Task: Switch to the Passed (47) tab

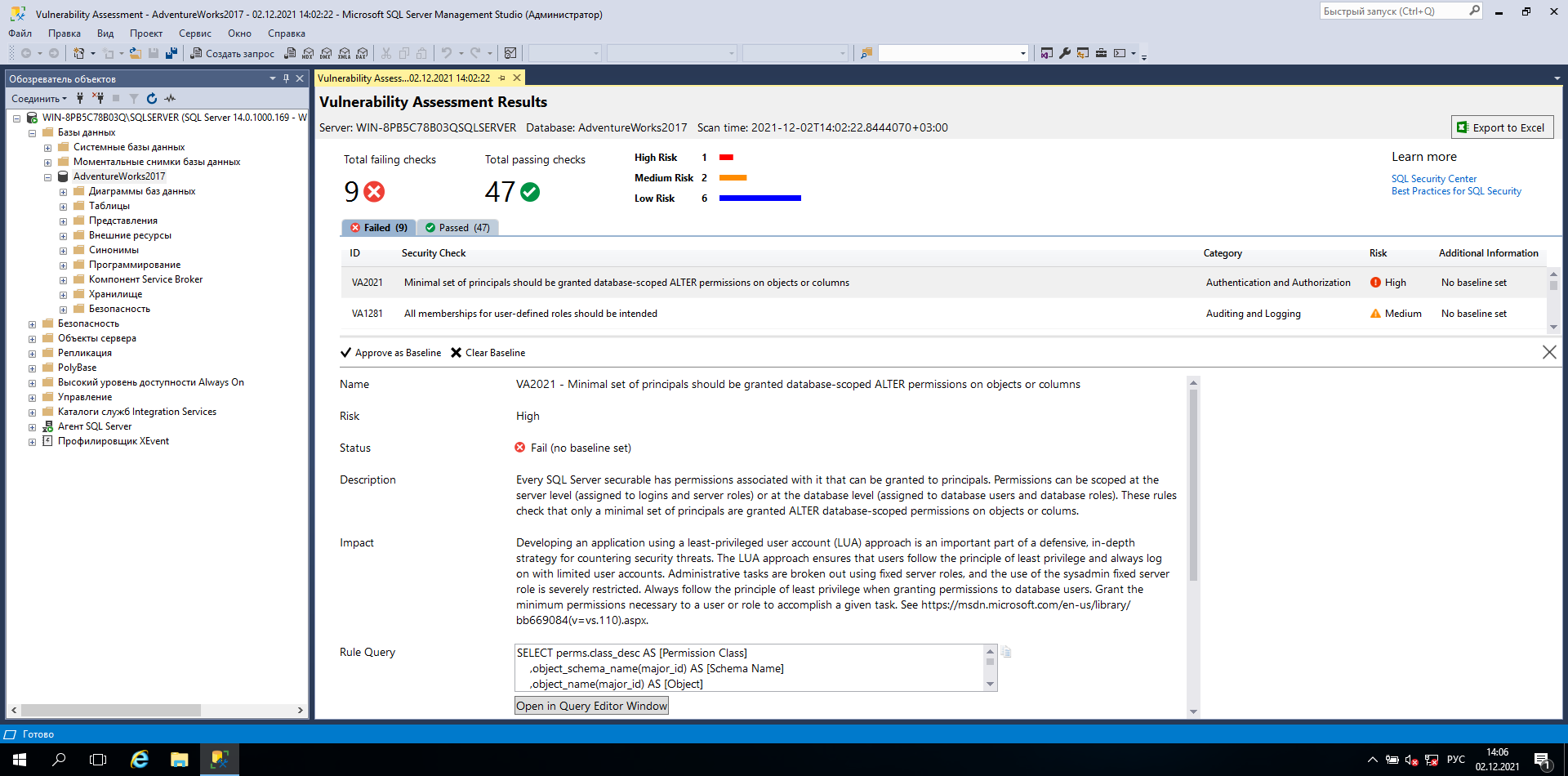Action: 457,228
